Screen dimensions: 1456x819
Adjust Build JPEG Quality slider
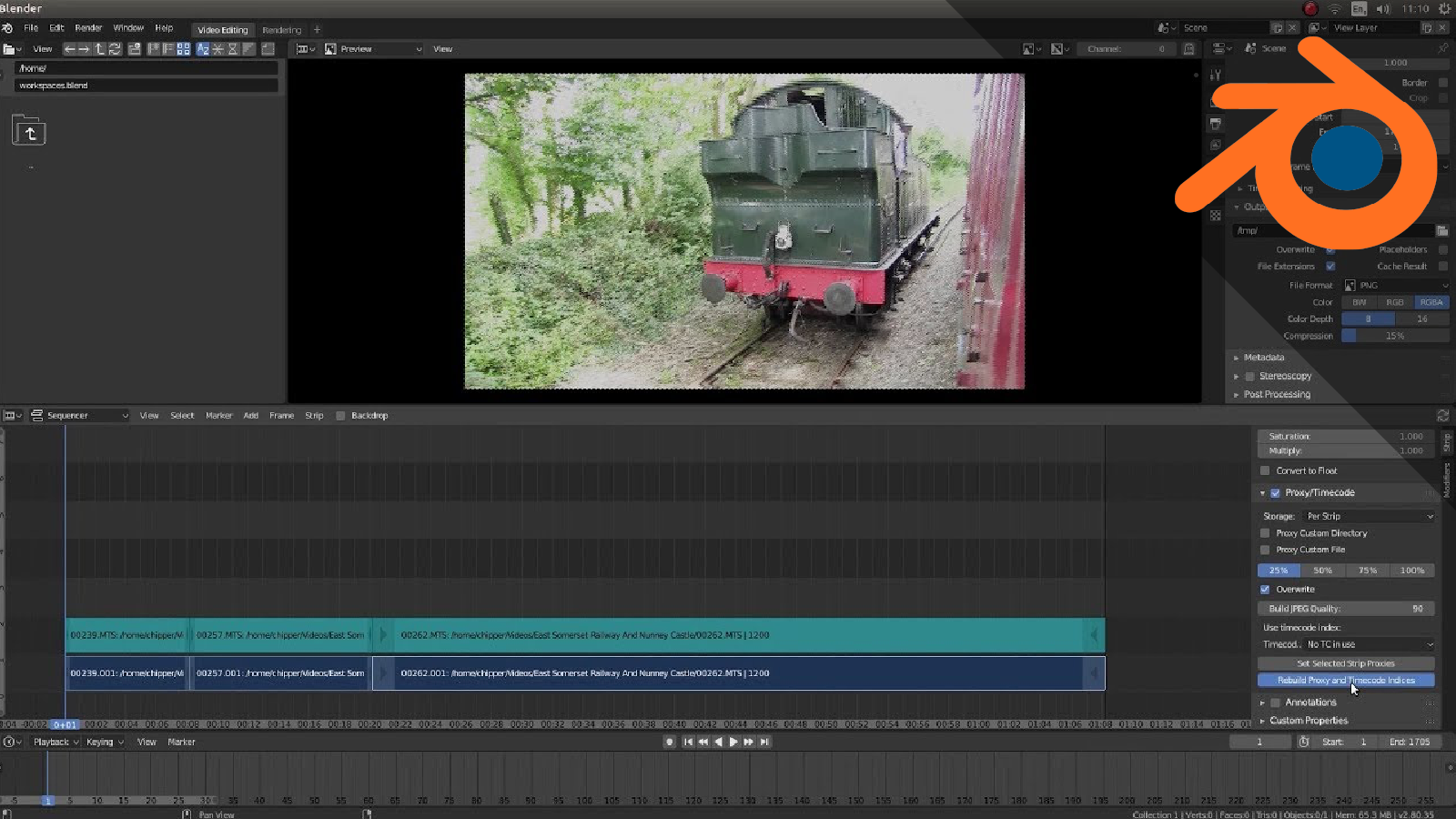pos(1346,609)
